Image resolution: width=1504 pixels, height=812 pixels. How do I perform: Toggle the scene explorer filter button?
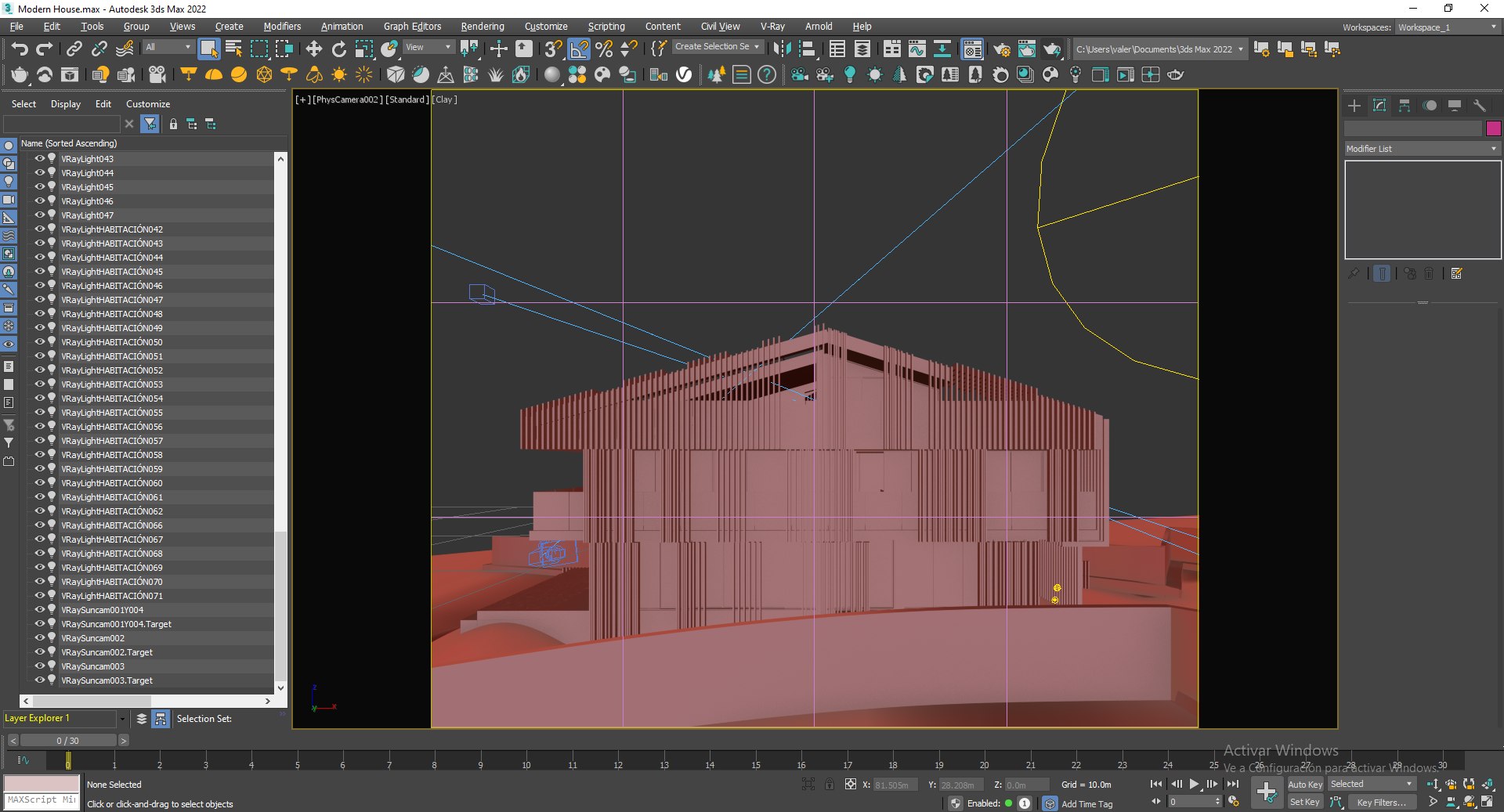click(x=150, y=124)
